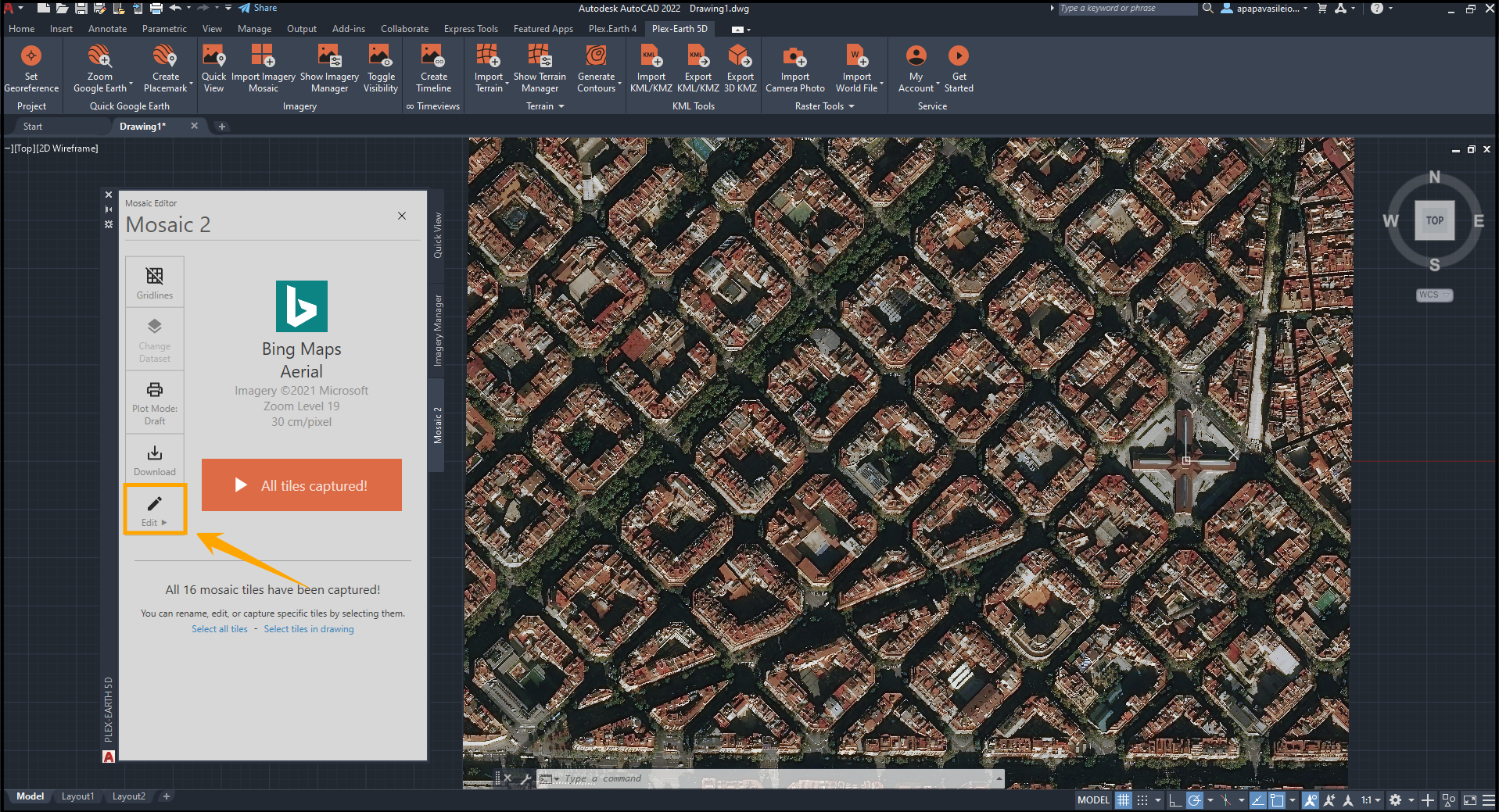Click Get Started icon

point(959,56)
